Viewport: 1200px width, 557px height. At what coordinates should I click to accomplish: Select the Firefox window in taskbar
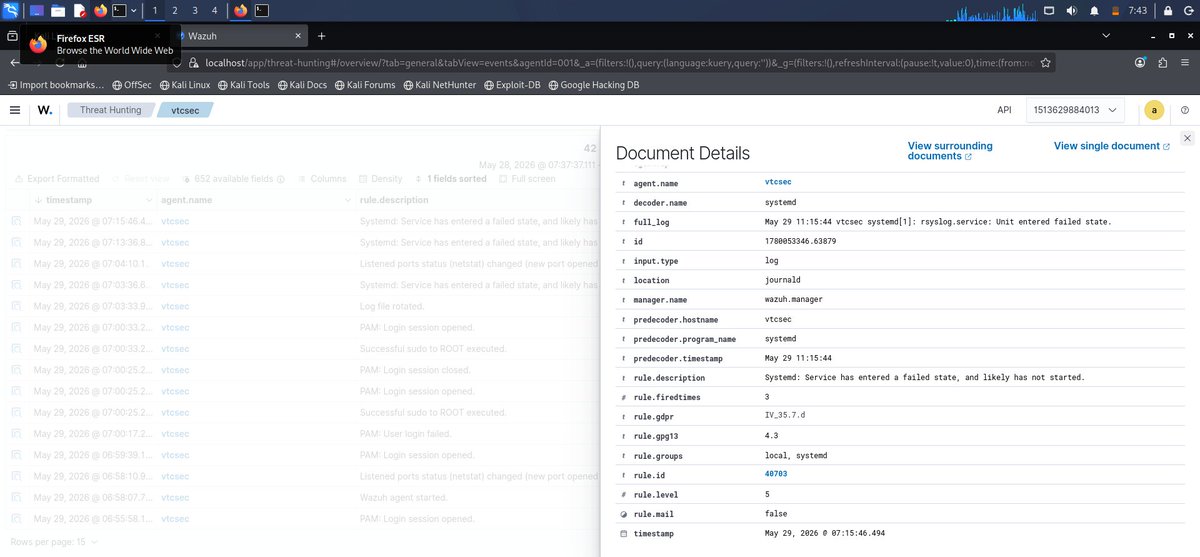pyautogui.click(x=240, y=11)
